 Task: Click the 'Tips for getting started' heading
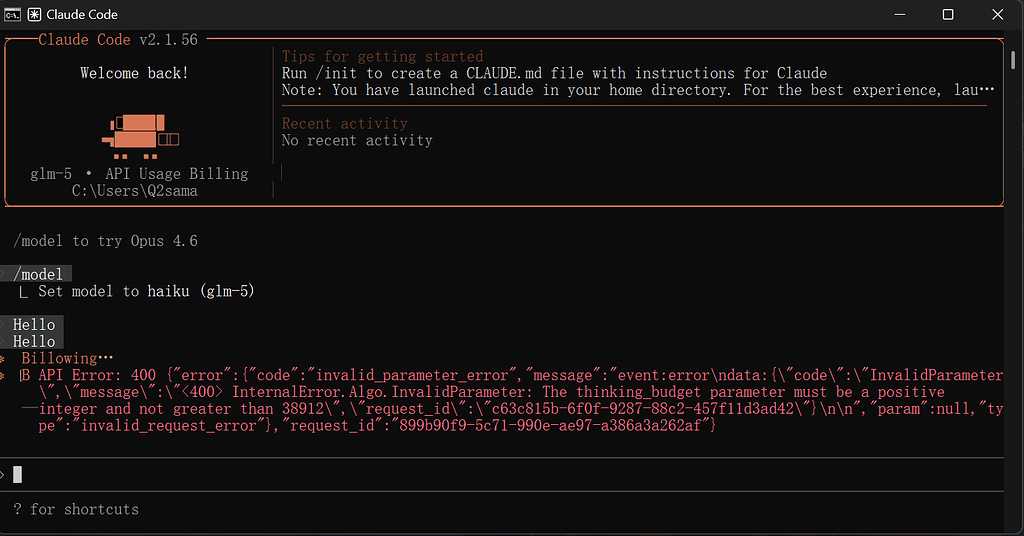[382, 56]
